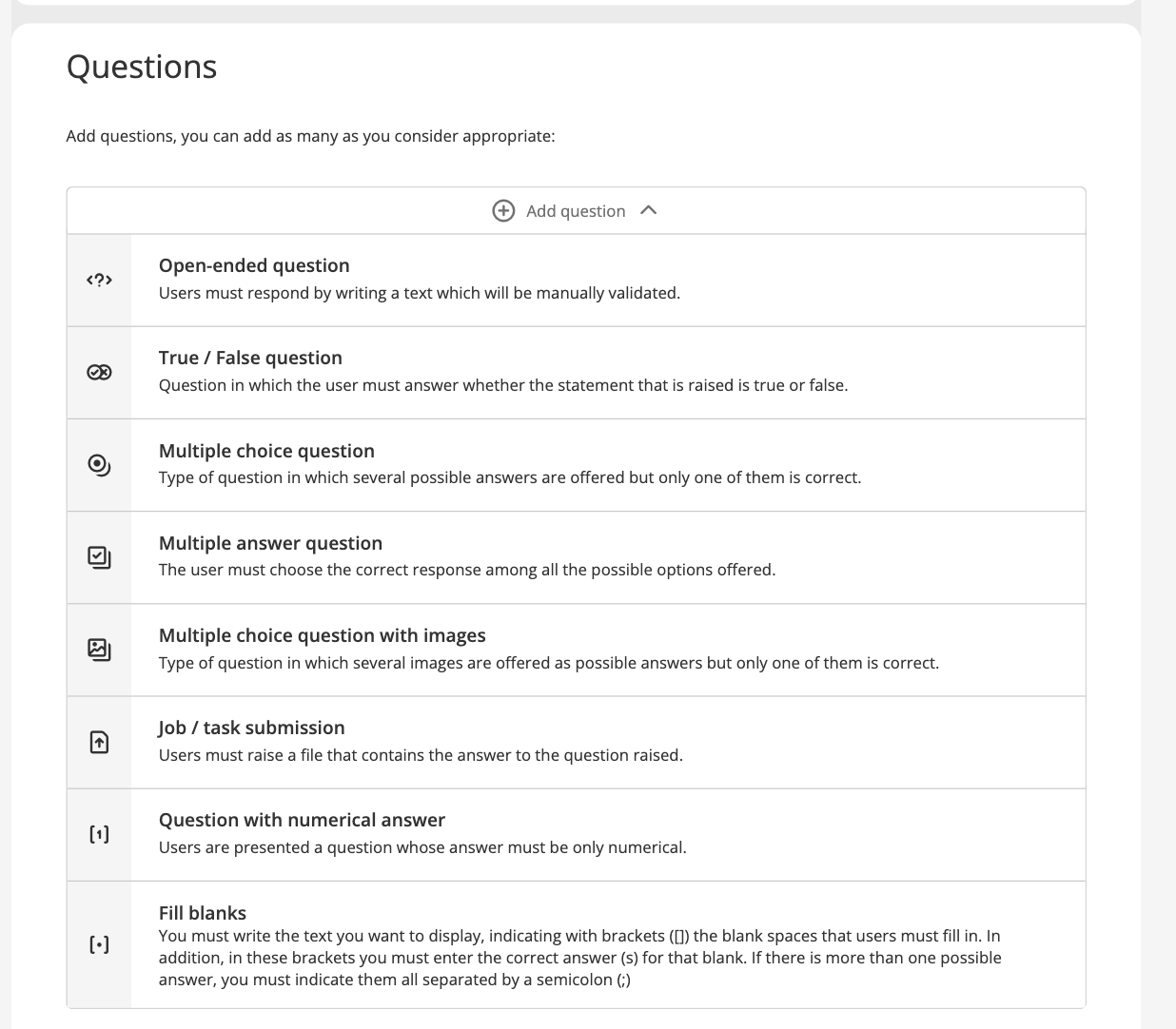Image resolution: width=1176 pixels, height=1029 pixels.
Task: Click the plus circle icon beside Add question
Action: tap(503, 211)
